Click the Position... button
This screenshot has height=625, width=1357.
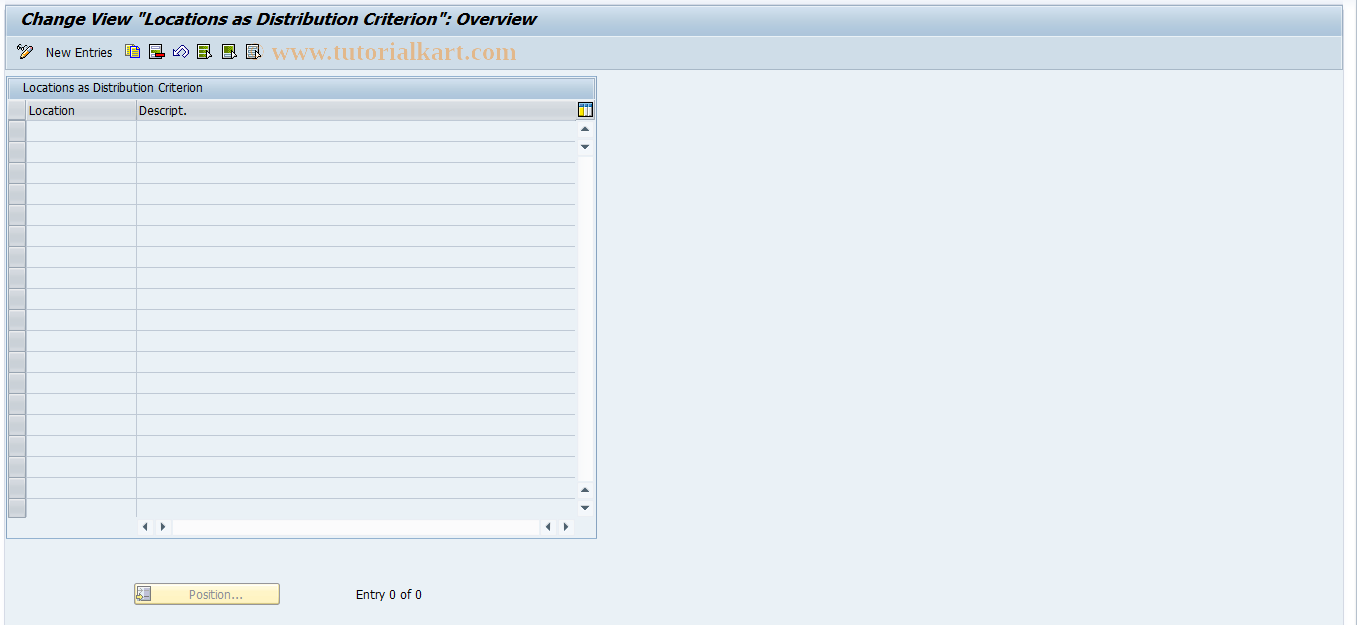(207, 594)
